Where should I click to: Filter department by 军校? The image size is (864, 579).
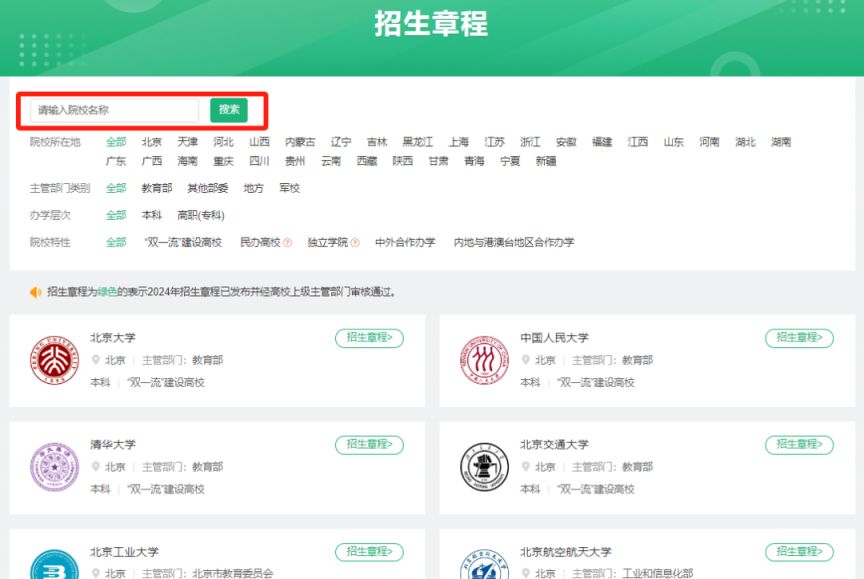click(x=289, y=188)
